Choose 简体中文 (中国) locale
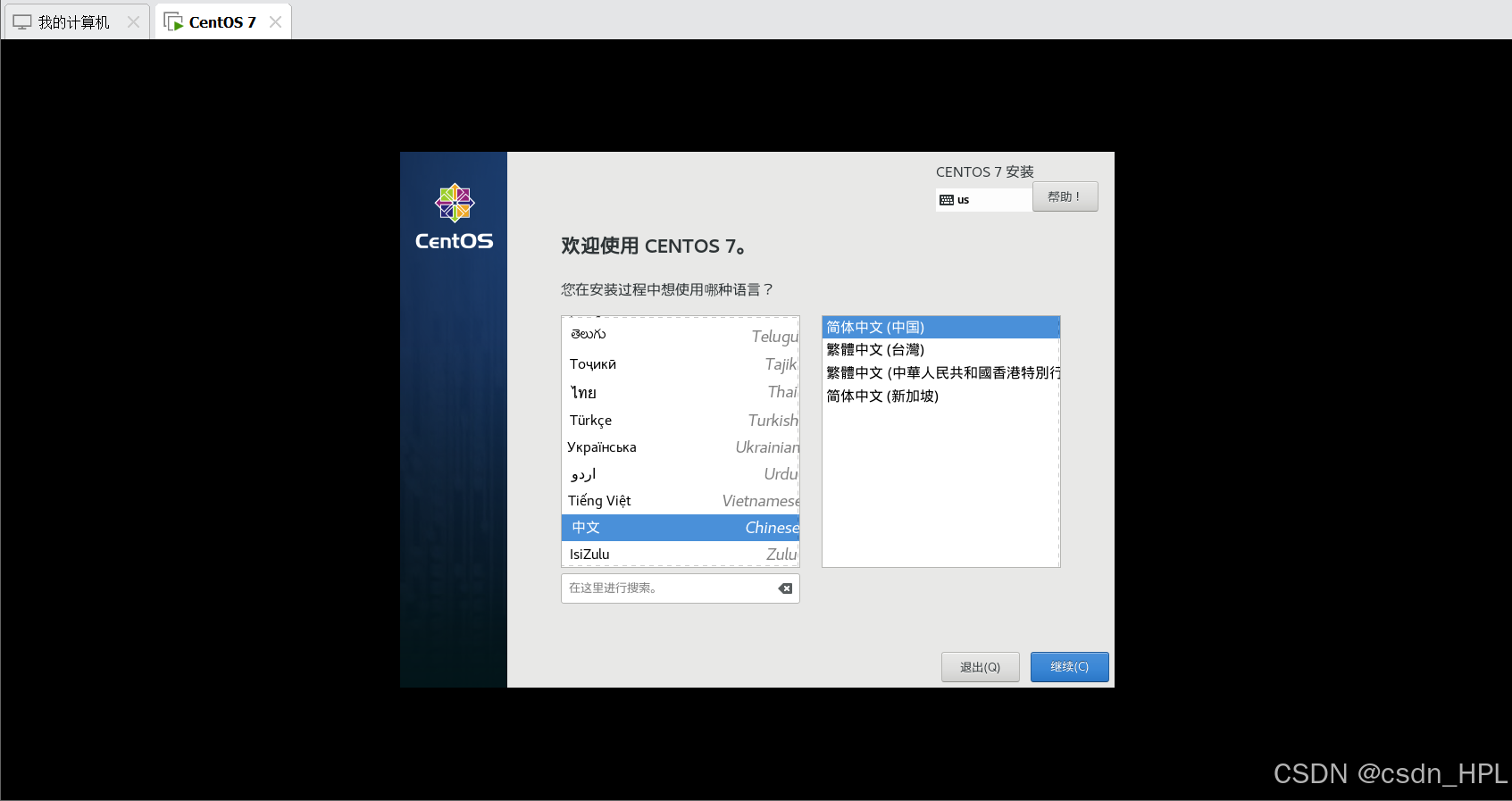Image resolution: width=1512 pixels, height=801 pixels. (940, 328)
